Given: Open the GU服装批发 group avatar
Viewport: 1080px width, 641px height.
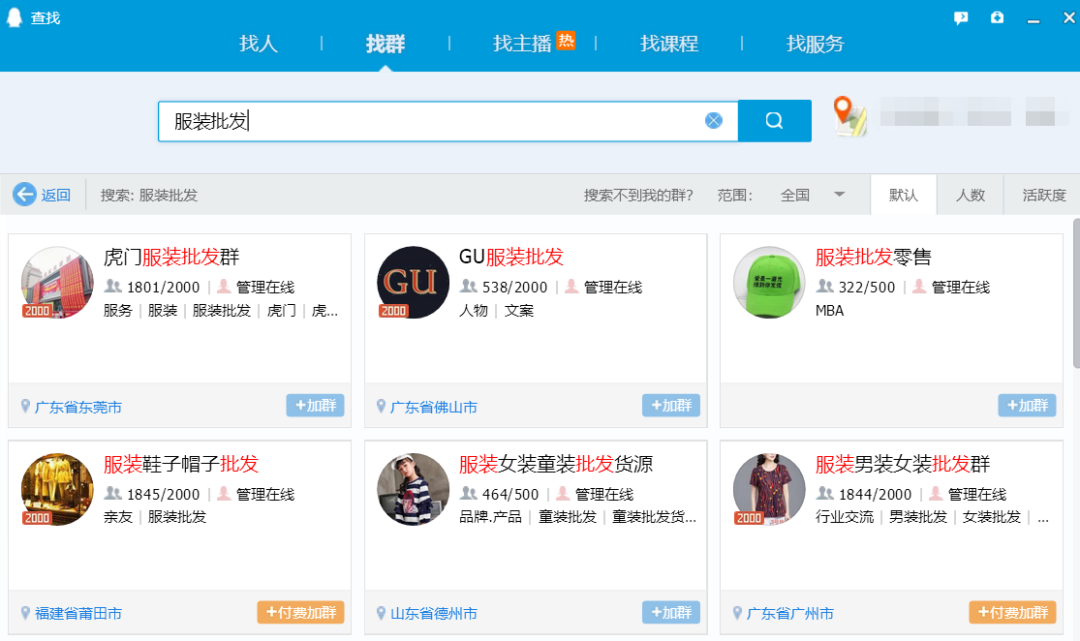Looking at the screenshot, I should [413, 282].
